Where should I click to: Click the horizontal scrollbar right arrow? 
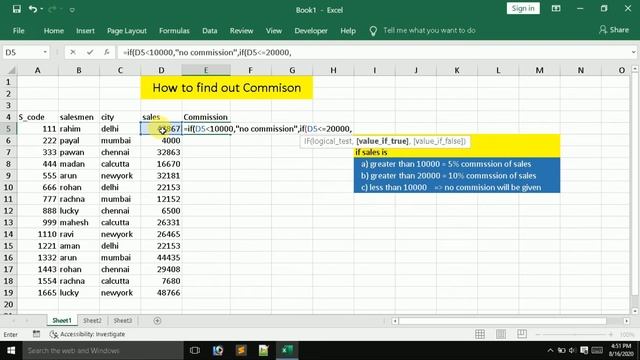627,321
